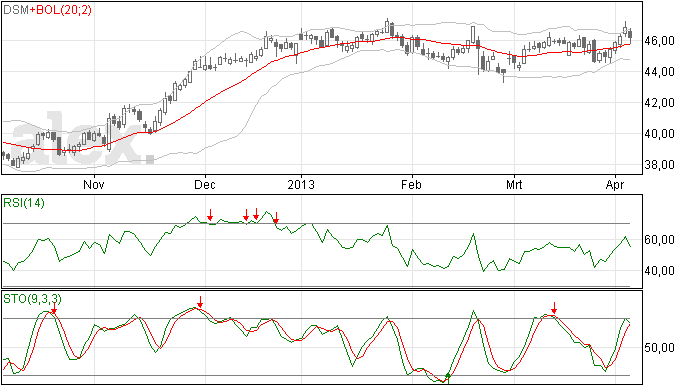This screenshot has width=690, height=387.
Task: Click the 60,00 RSI axis label
Action: pos(659,240)
